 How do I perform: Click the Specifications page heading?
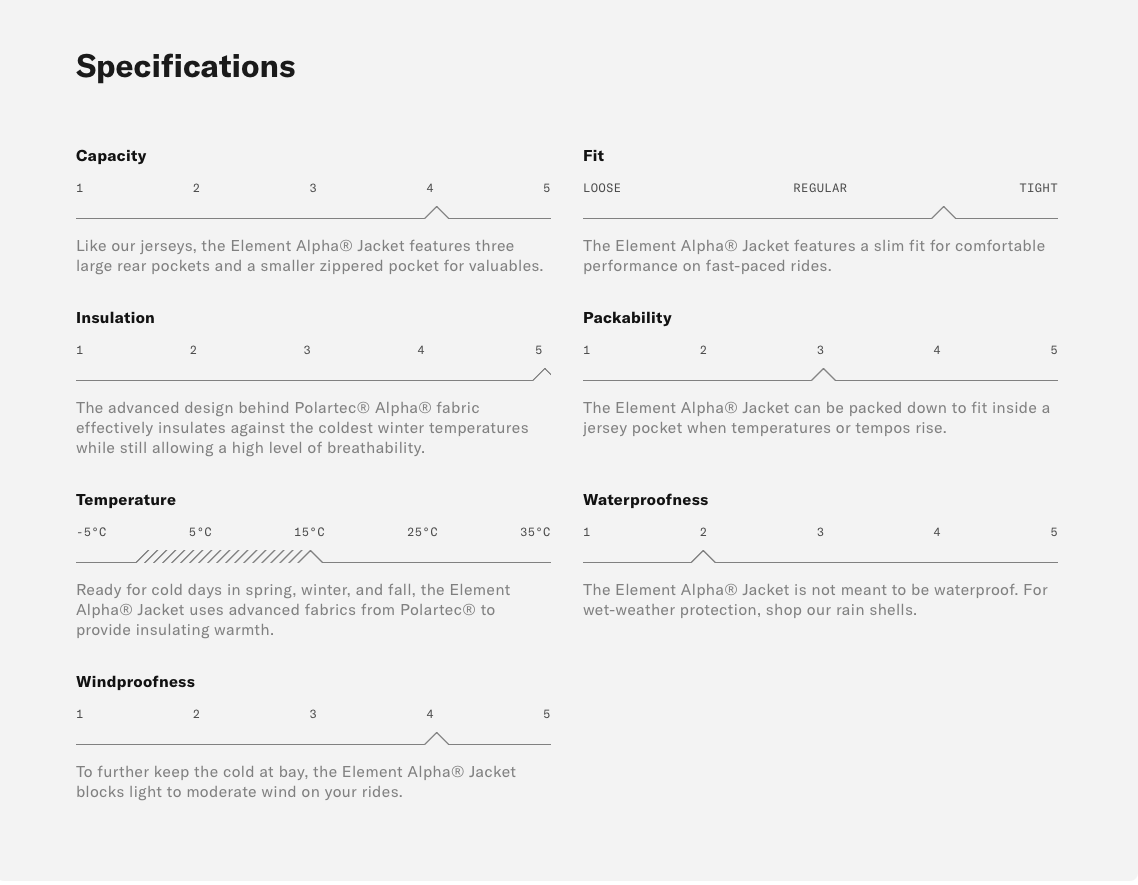186,66
